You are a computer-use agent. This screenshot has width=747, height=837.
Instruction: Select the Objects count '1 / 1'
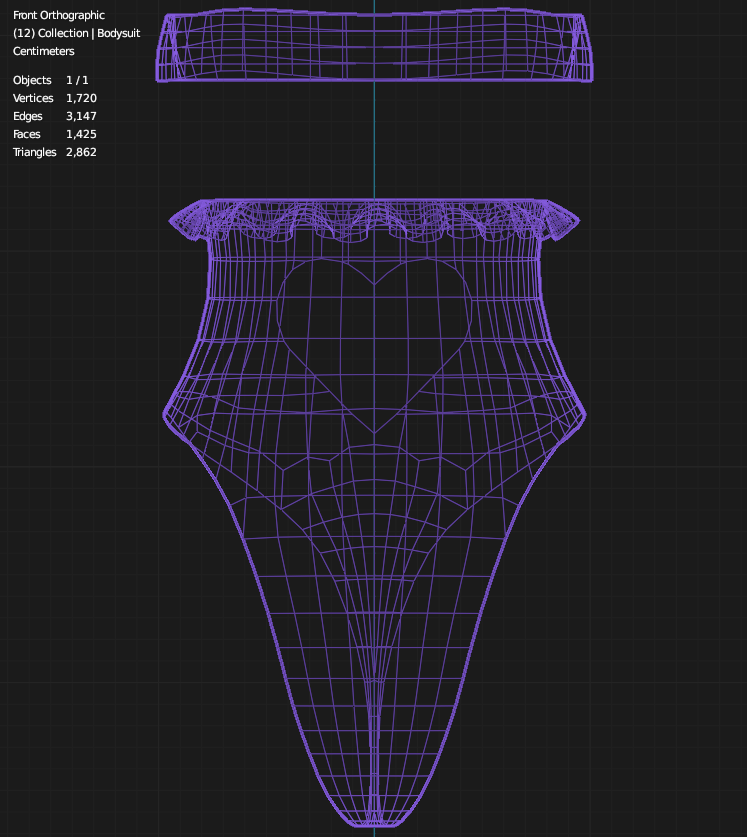77,80
